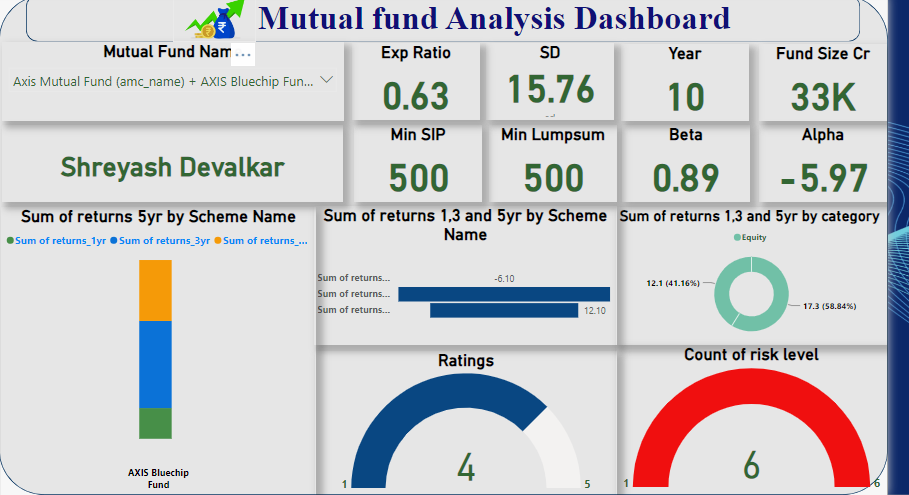Click the orange legend marker in column chart
909x495 pixels.
pyautogui.click(x=218, y=240)
